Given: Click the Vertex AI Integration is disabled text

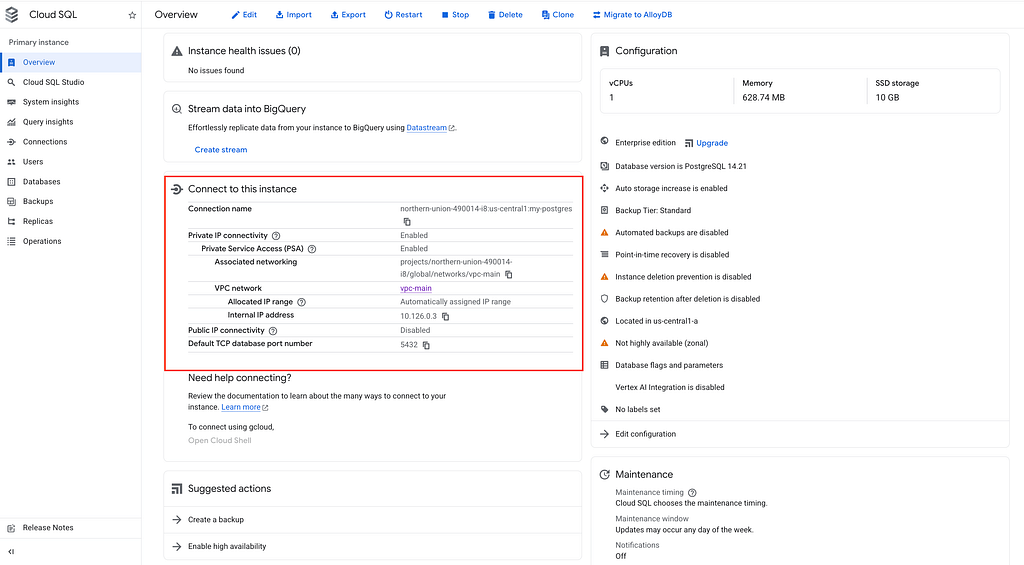Looking at the screenshot, I should pos(669,387).
